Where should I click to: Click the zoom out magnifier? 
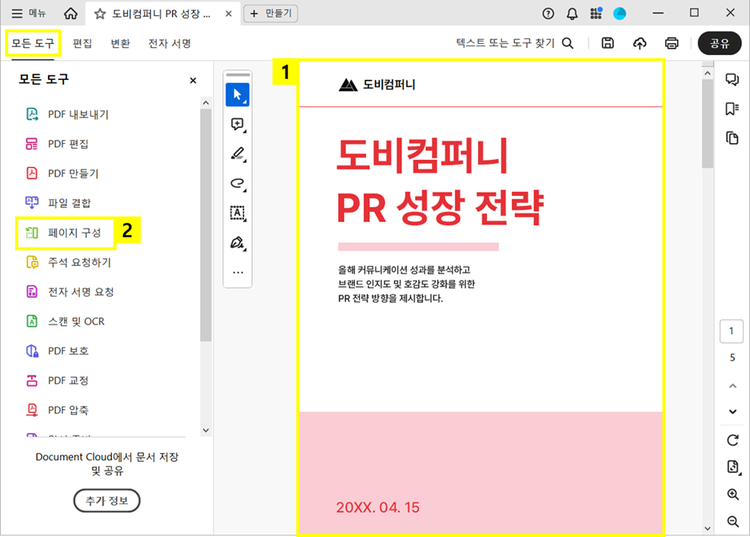(x=732, y=521)
